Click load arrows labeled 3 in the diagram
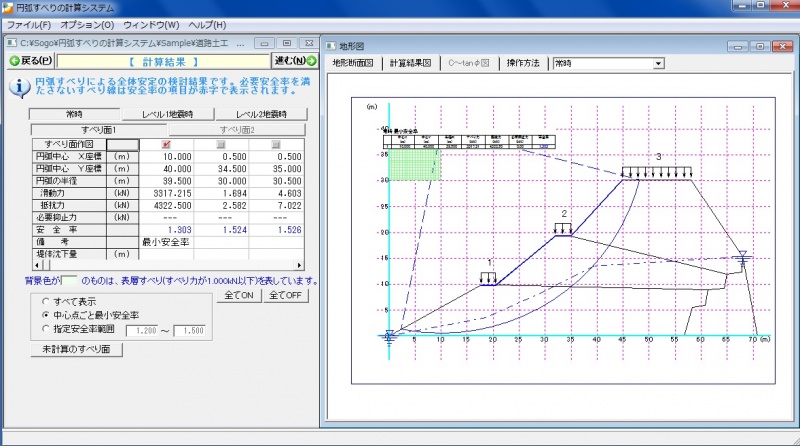The width and height of the screenshot is (800, 446). click(x=656, y=172)
